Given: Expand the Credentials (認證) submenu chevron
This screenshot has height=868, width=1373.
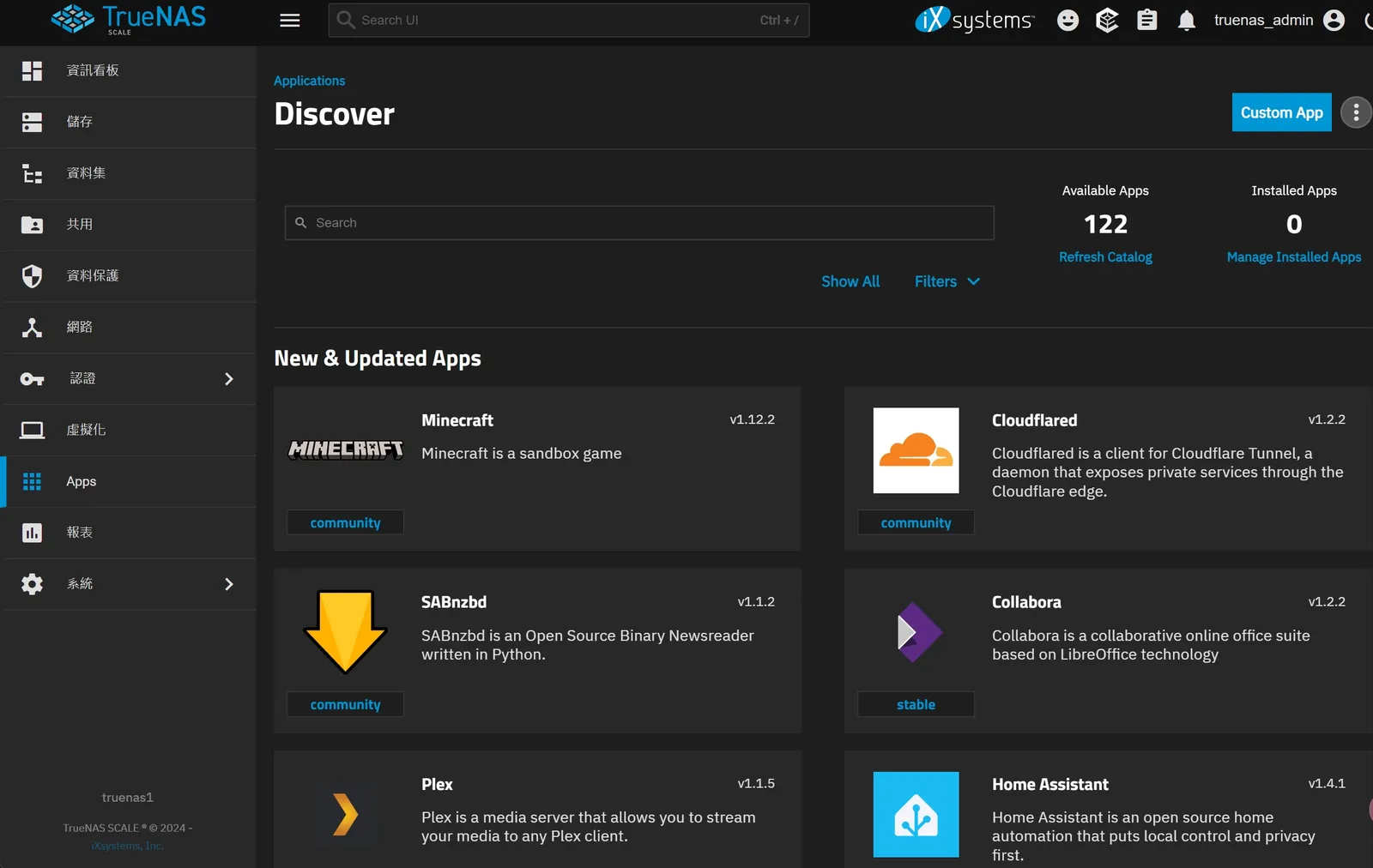Looking at the screenshot, I should coord(229,379).
